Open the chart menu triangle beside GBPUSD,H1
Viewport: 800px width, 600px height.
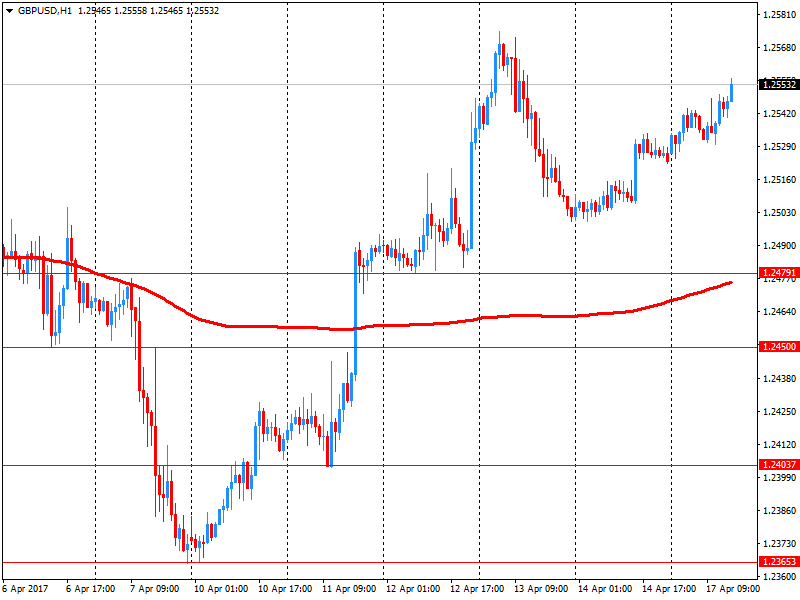tap(9, 11)
